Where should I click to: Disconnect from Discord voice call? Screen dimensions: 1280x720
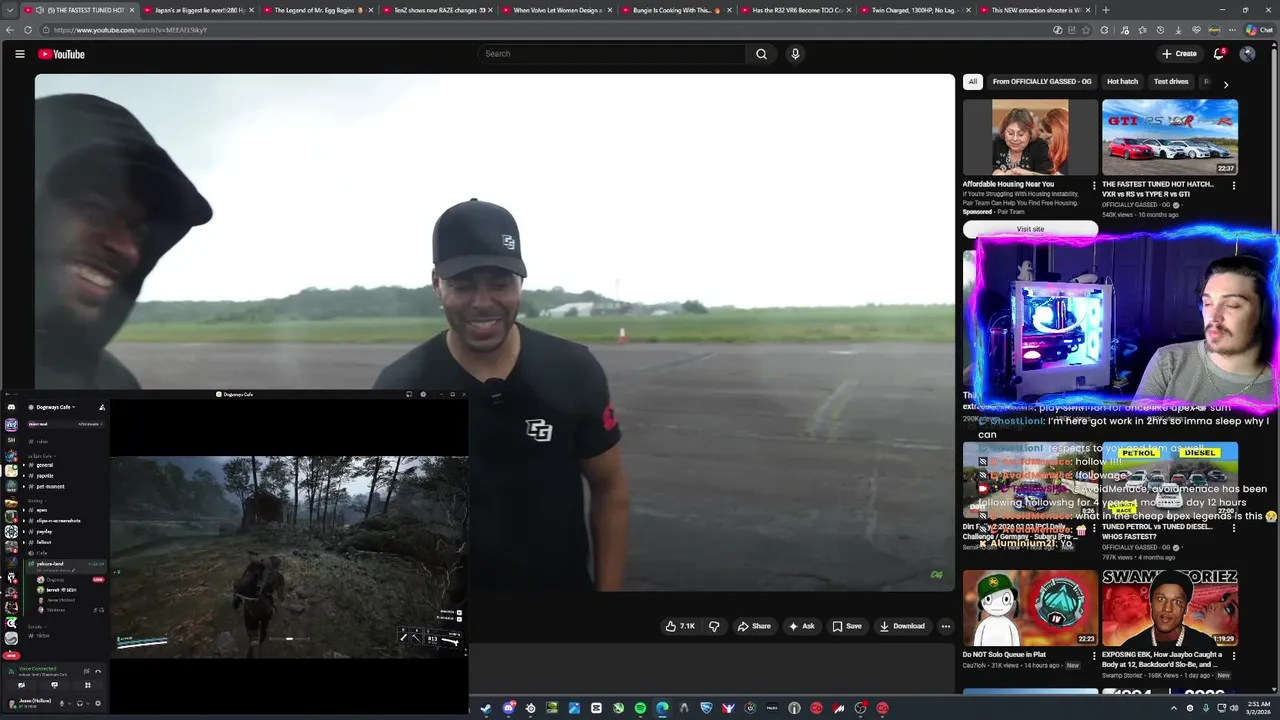[97, 671]
